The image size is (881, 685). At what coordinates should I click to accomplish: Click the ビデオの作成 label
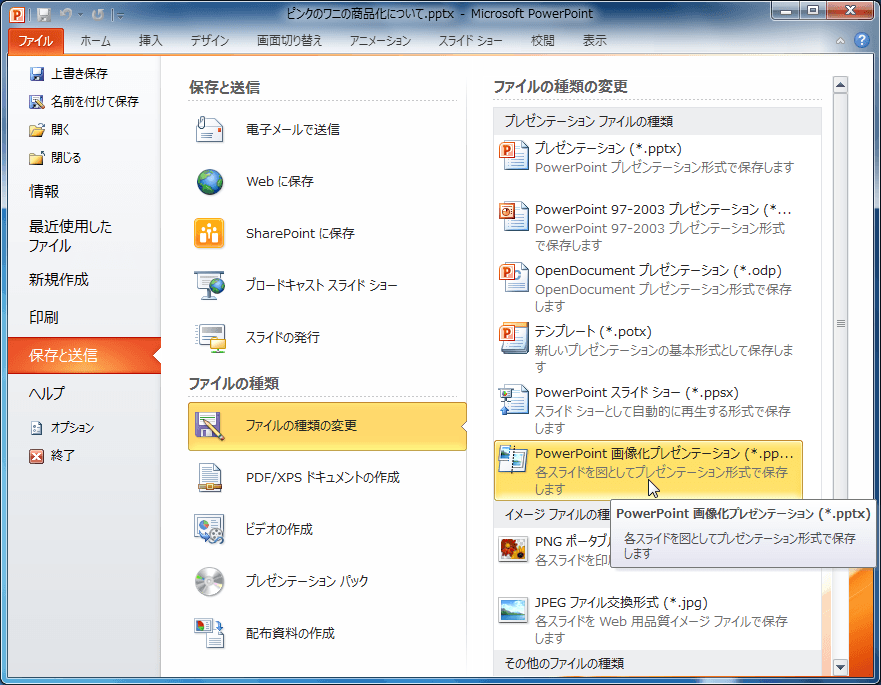click(x=279, y=529)
